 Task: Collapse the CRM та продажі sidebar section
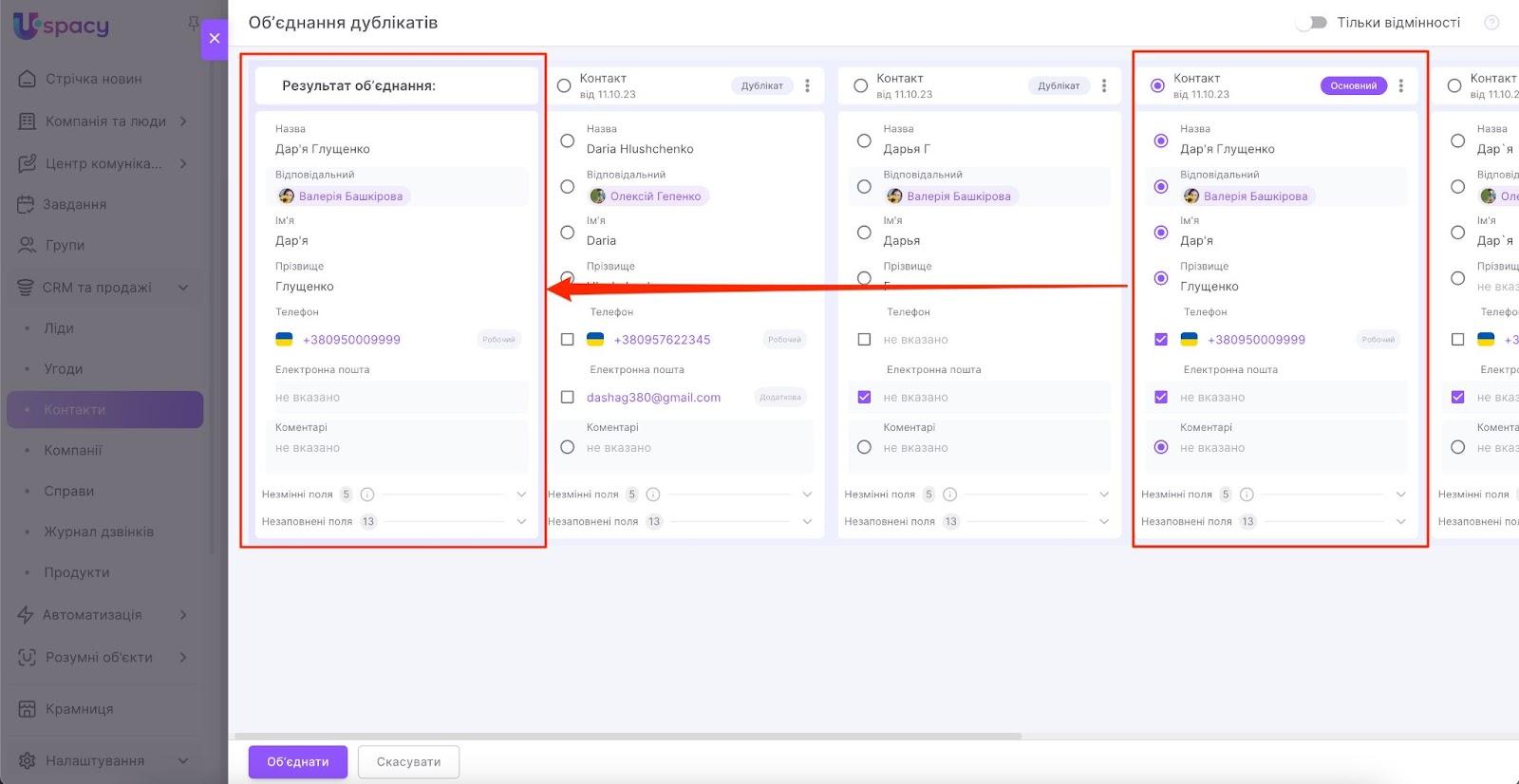(183, 288)
